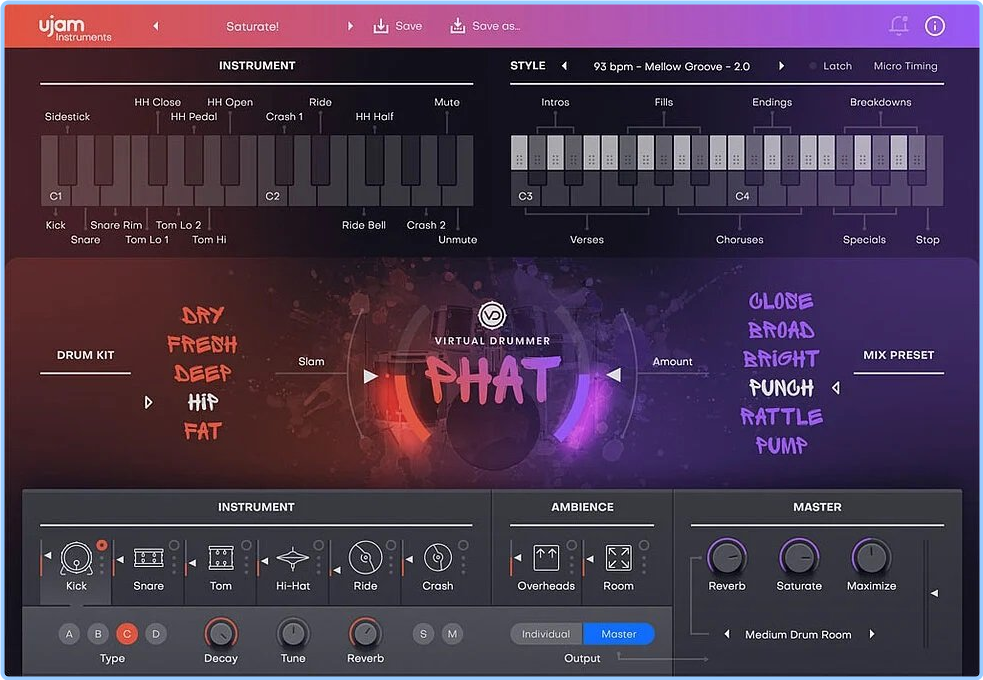Choose the FRESH drum kit

202,344
